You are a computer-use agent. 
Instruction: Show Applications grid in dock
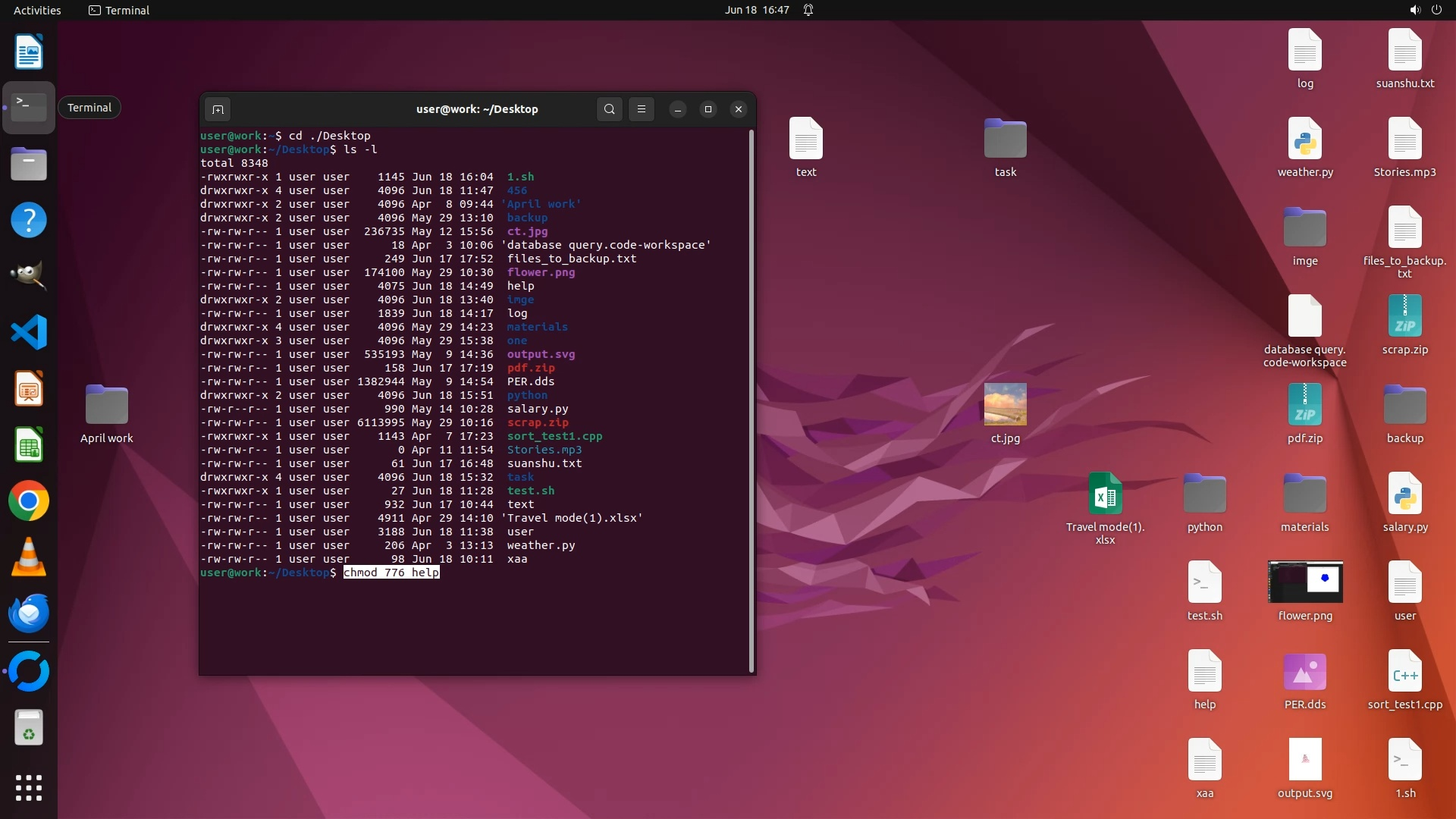tap(29, 788)
